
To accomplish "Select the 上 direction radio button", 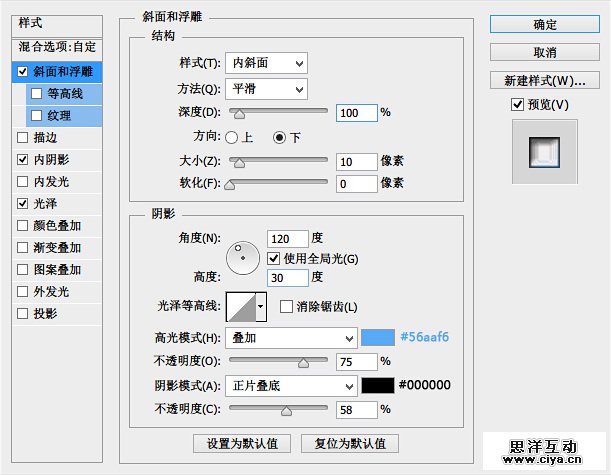I will coord(232,137).
